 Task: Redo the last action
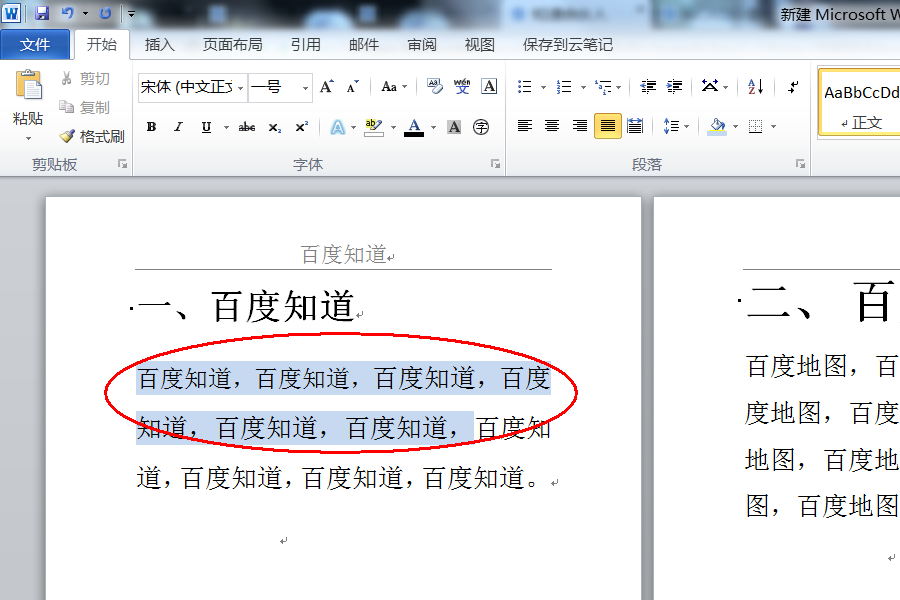tap(105, 13)
